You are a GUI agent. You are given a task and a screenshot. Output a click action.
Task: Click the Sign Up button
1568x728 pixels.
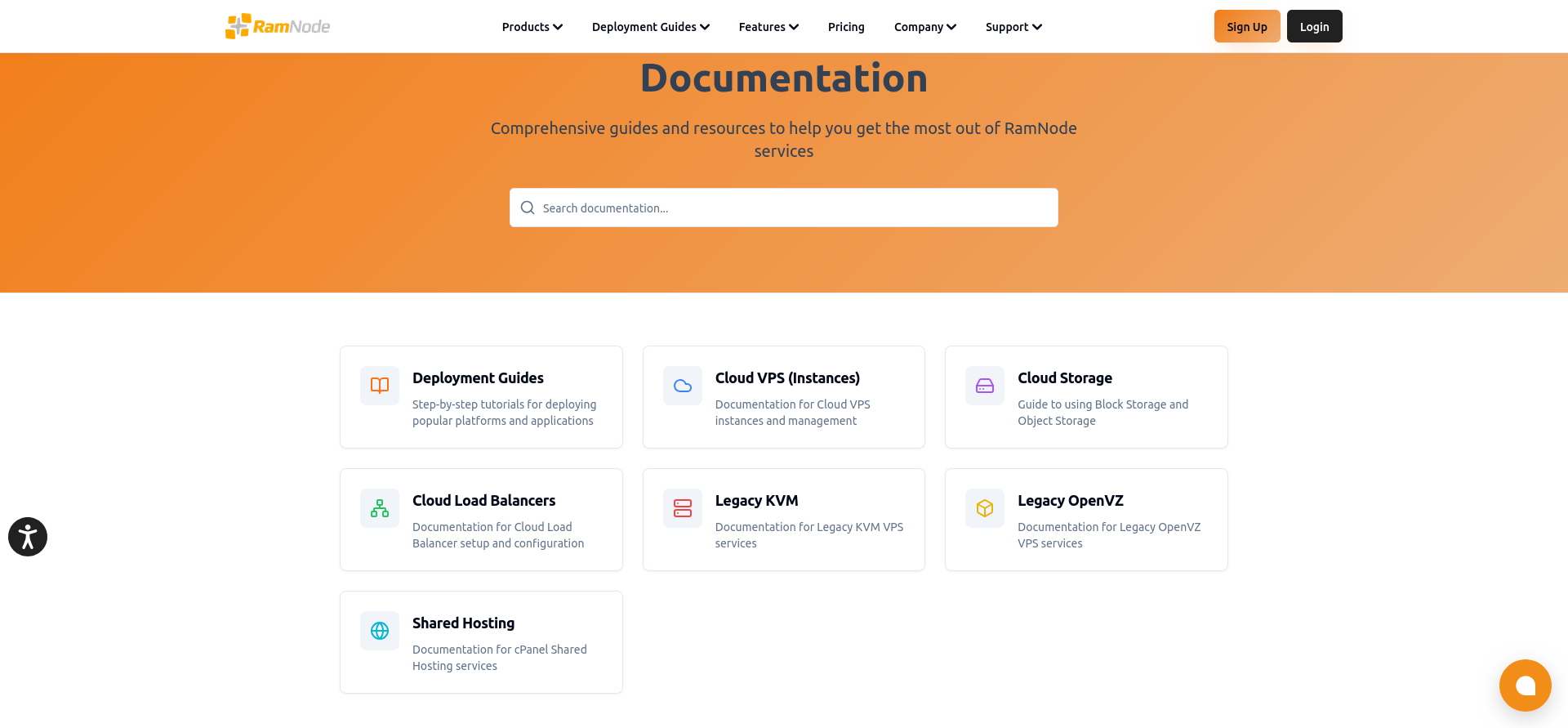[1247, 26]
